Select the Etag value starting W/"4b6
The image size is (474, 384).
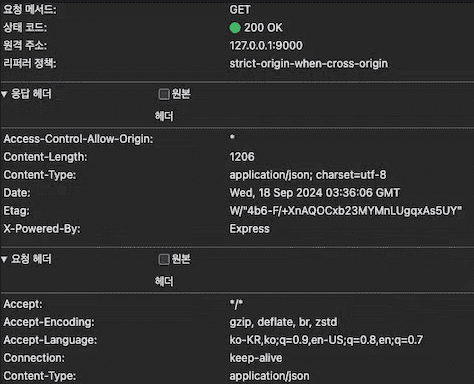(346, 211)
